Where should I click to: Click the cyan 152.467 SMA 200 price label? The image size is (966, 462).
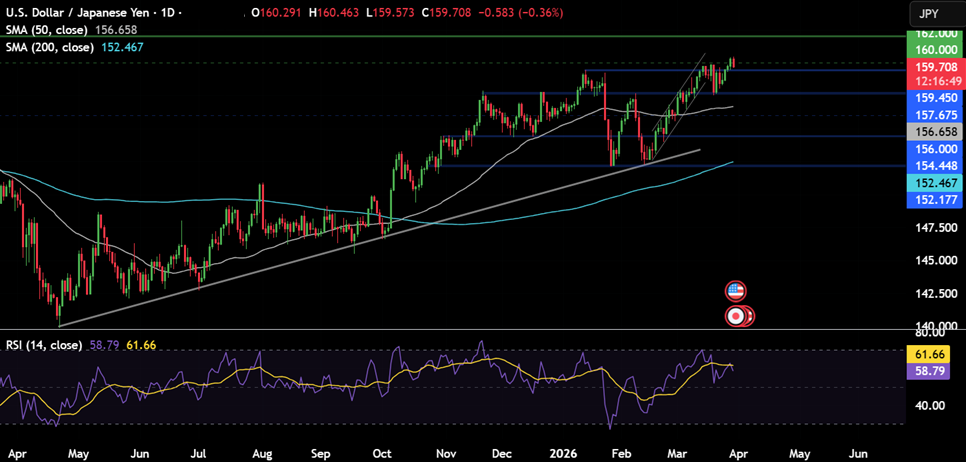tap(934, 183)
